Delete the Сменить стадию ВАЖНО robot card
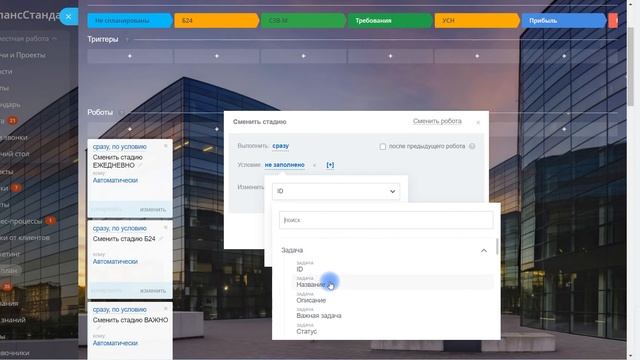The height and width of the screenshot is (360, 640). click(166, 309)
